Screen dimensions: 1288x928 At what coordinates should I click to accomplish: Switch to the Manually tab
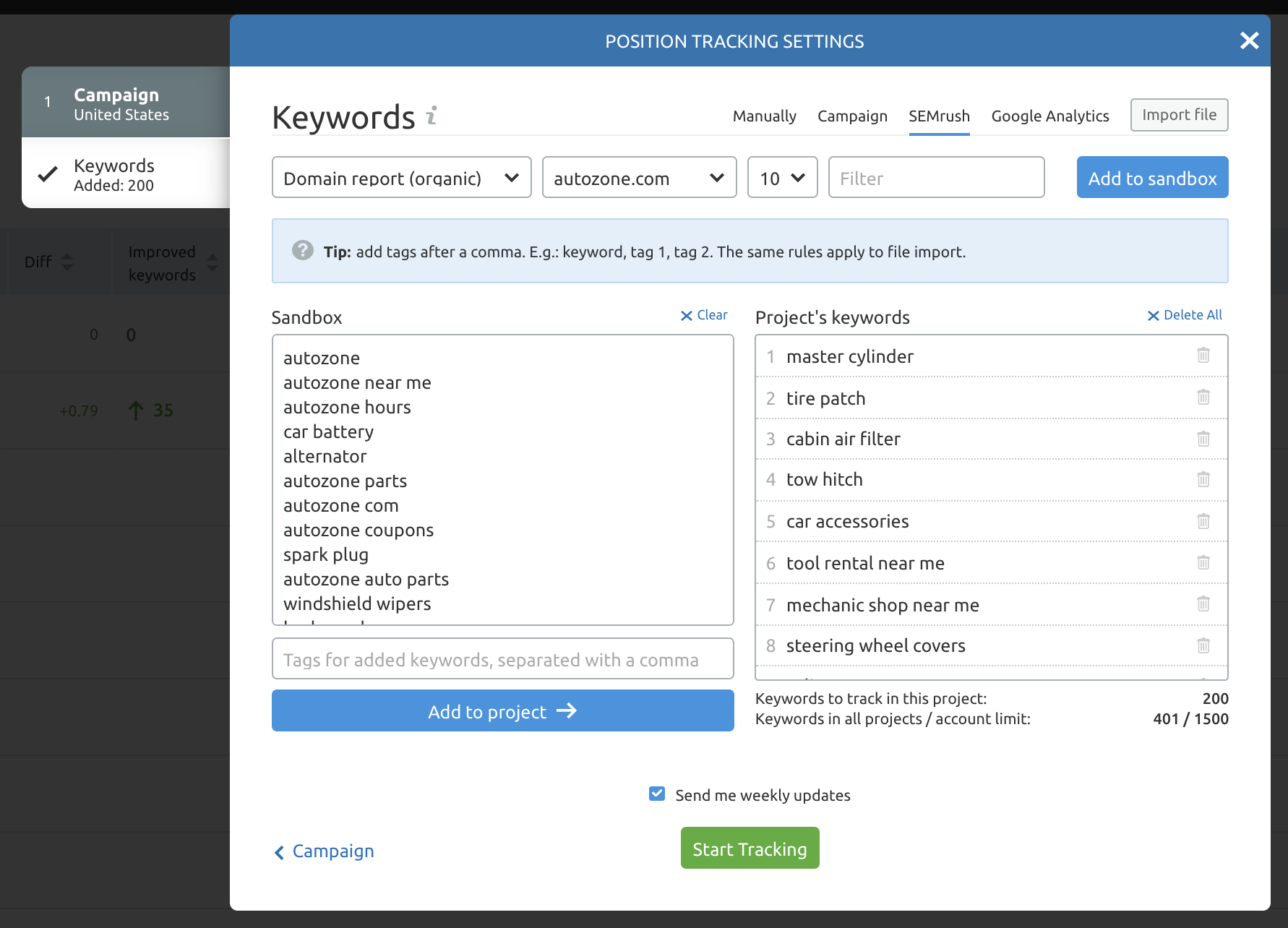(x=764, y=116)
